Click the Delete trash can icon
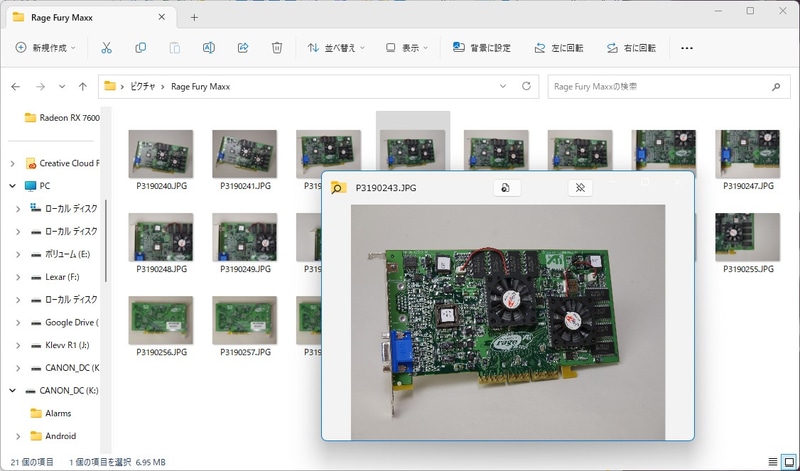Screen dimensions: 800x471 [277, 48]
